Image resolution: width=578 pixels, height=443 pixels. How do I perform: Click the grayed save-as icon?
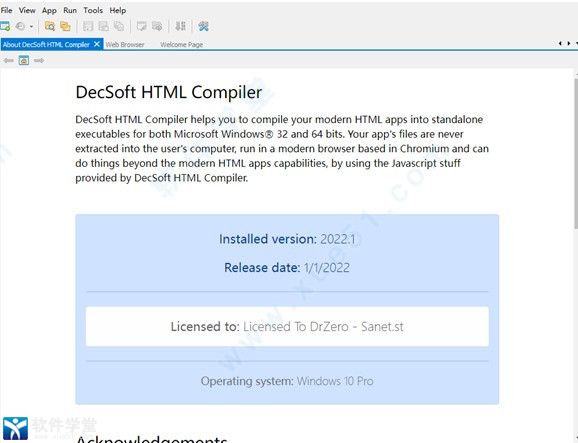click(104, 26)
